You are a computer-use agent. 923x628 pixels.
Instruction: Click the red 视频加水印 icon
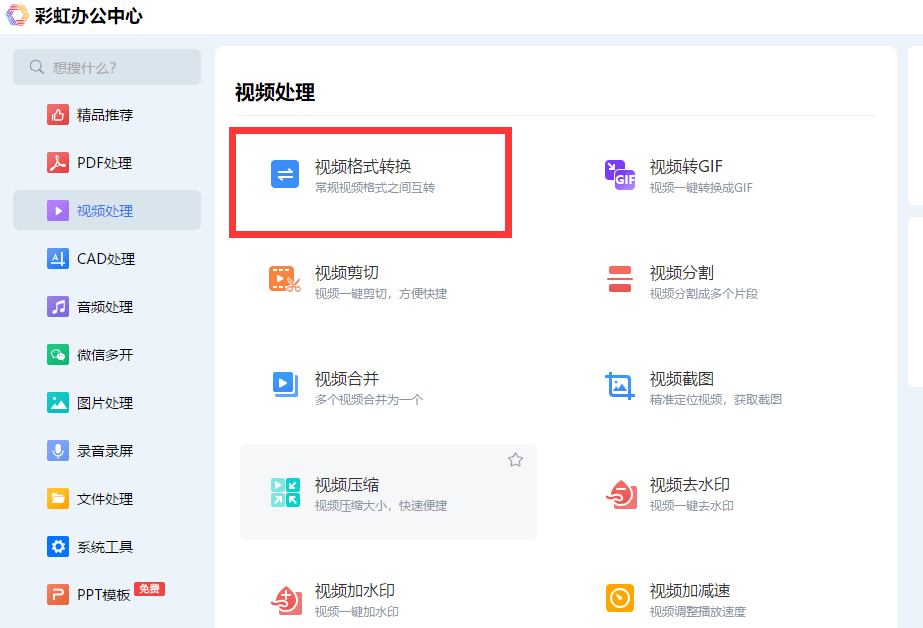[x=287, y=600]
